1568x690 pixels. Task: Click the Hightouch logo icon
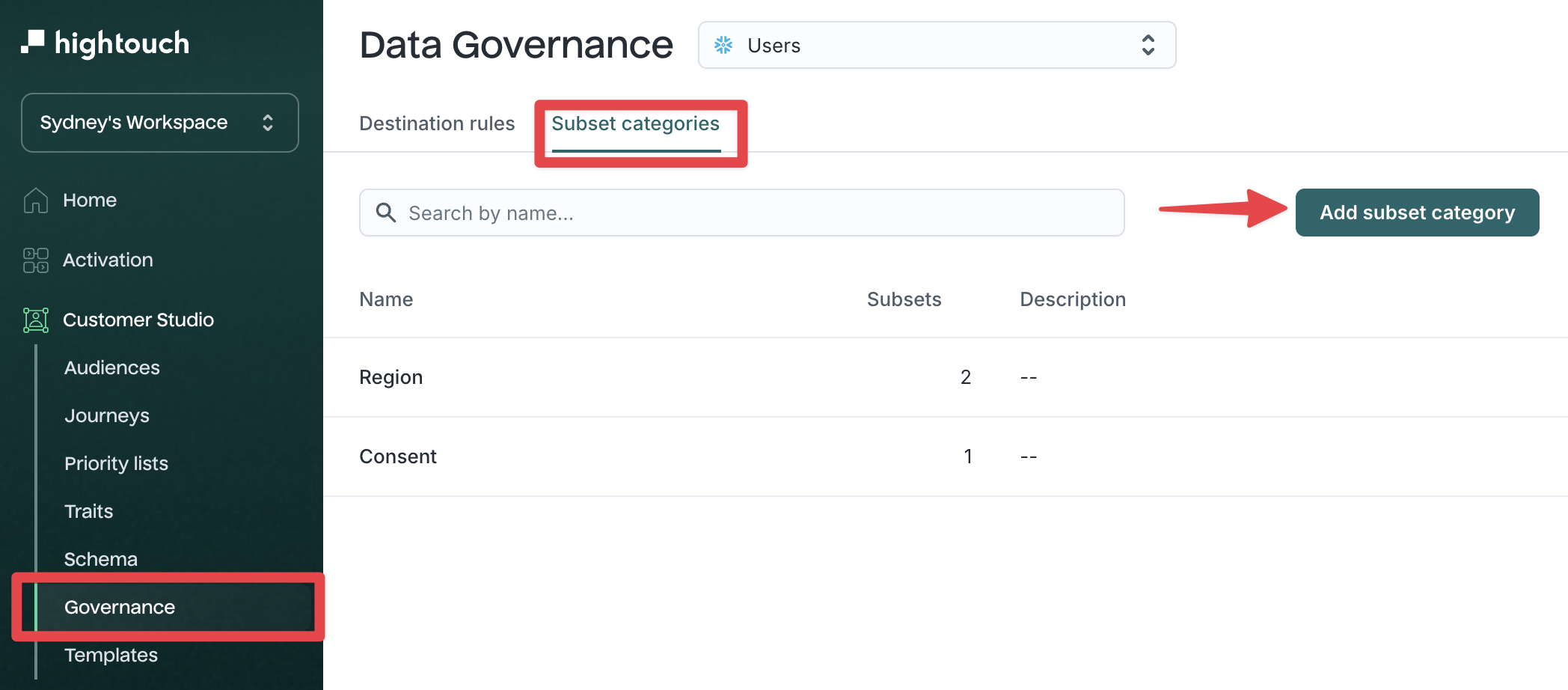[x=33, y=42]
